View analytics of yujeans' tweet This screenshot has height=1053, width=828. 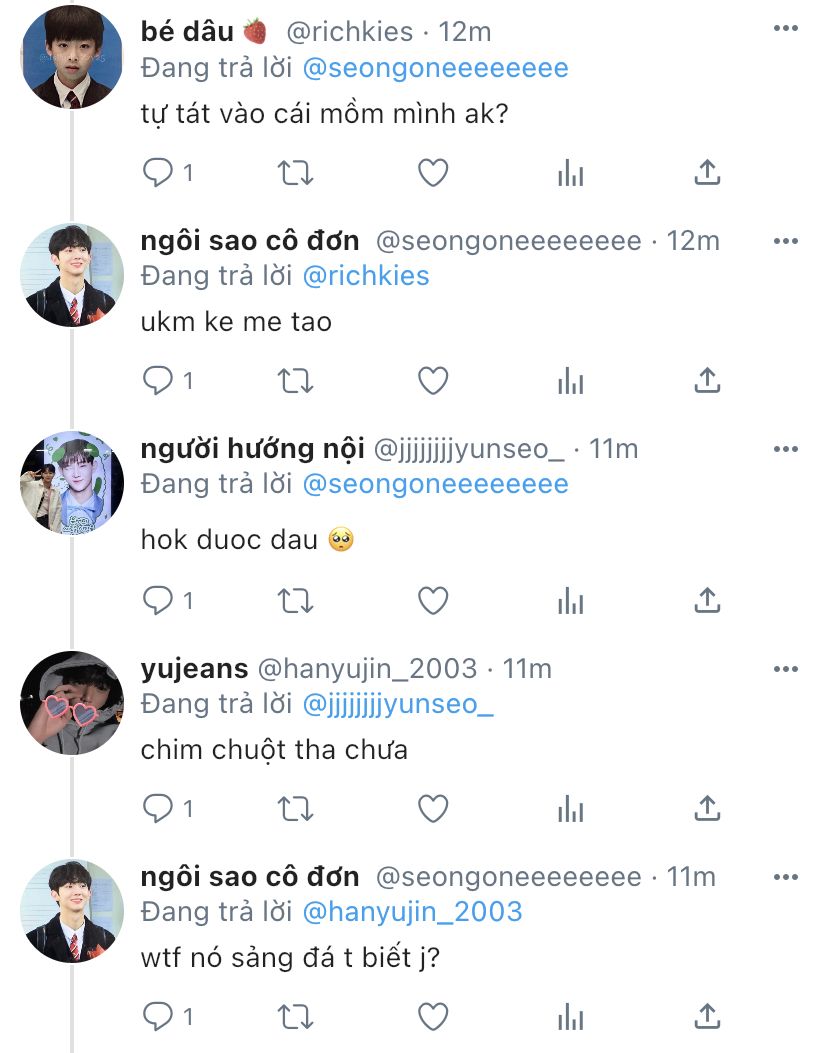click(x=570, y=808)
